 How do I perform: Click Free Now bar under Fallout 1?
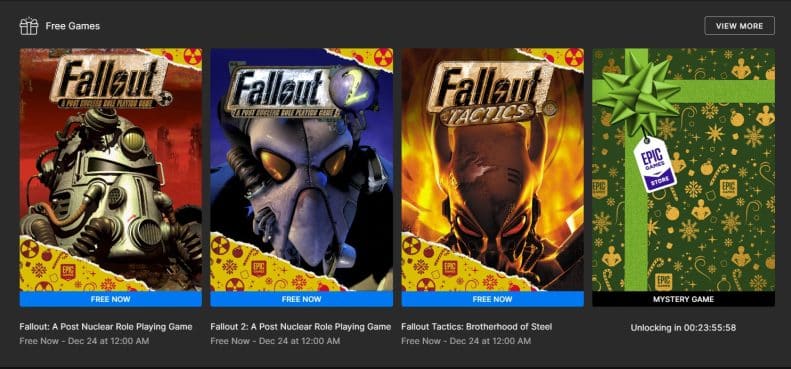click(110, 299)
